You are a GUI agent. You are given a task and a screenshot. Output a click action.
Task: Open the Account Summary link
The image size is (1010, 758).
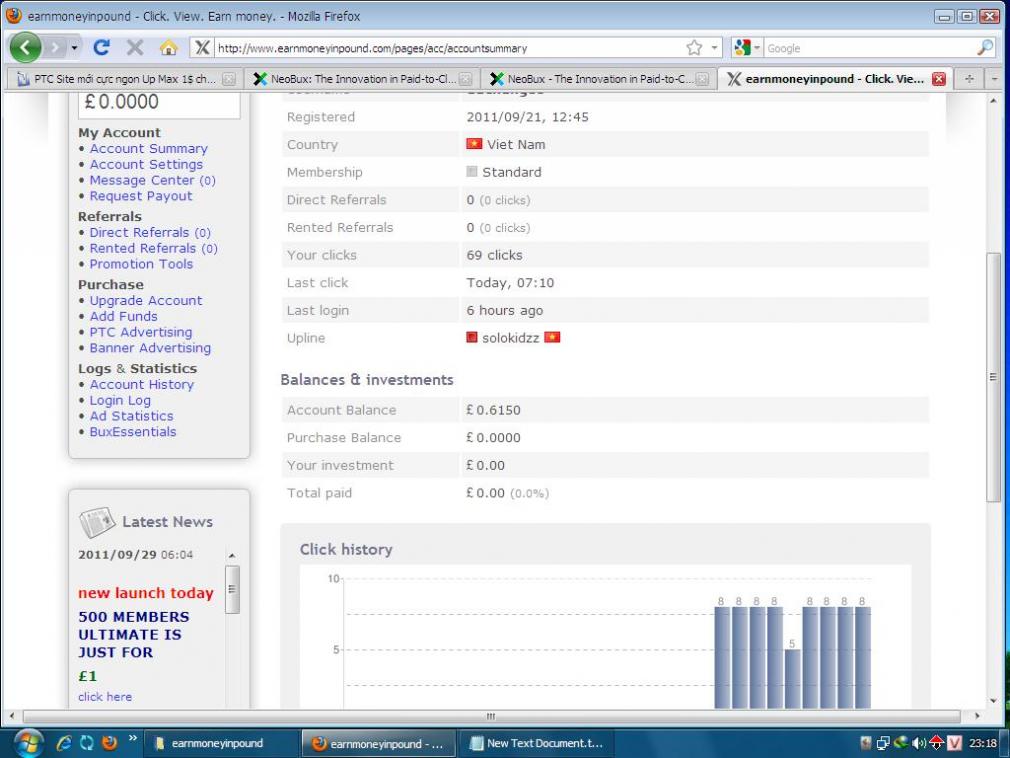[148, 148]
